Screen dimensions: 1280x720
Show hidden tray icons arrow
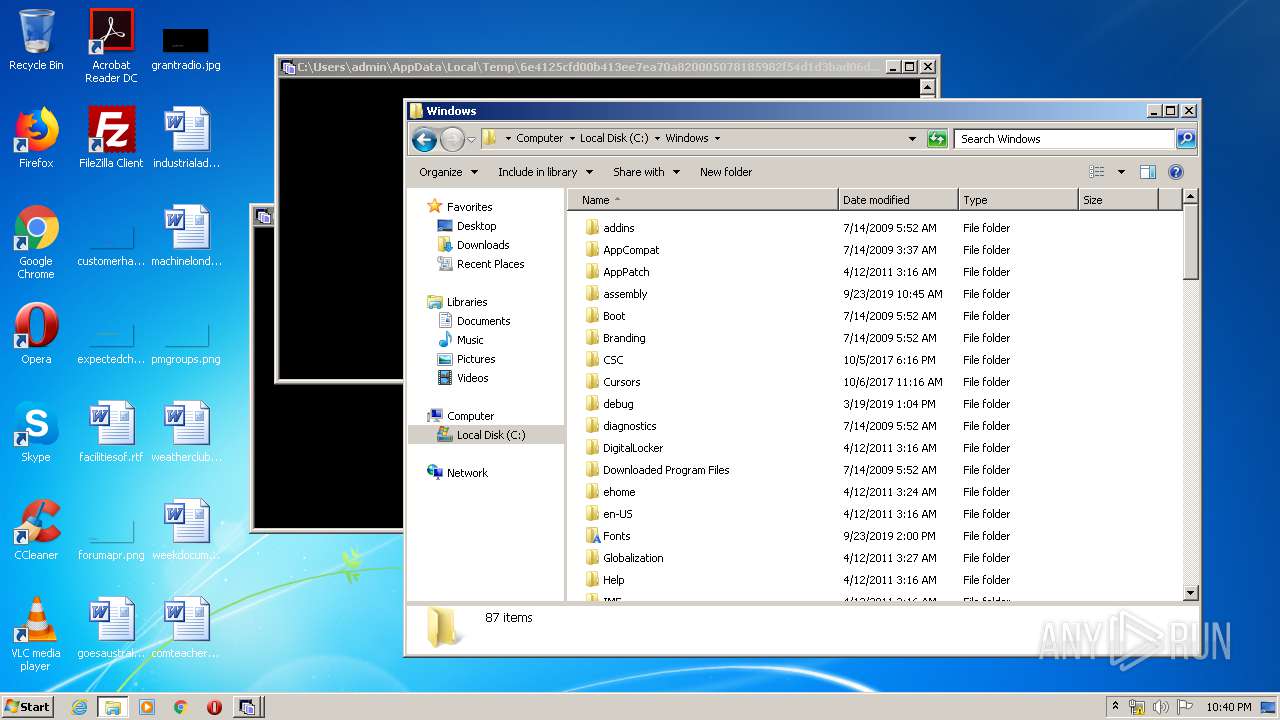click(1115, 706)
